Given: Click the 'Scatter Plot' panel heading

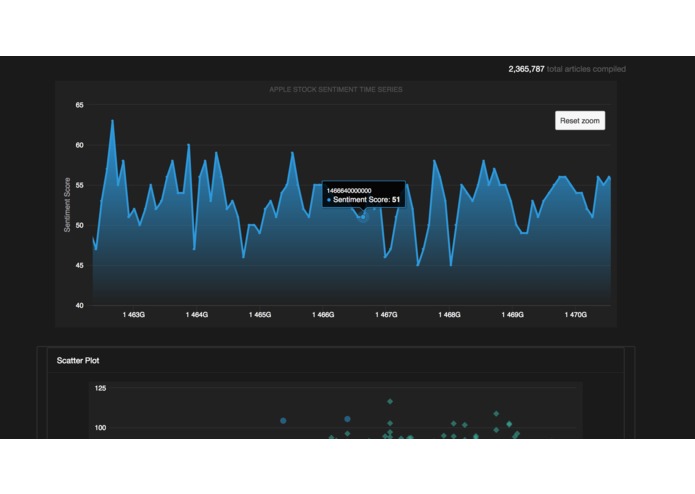Looking at the screenshot, I should pos(78,361).
